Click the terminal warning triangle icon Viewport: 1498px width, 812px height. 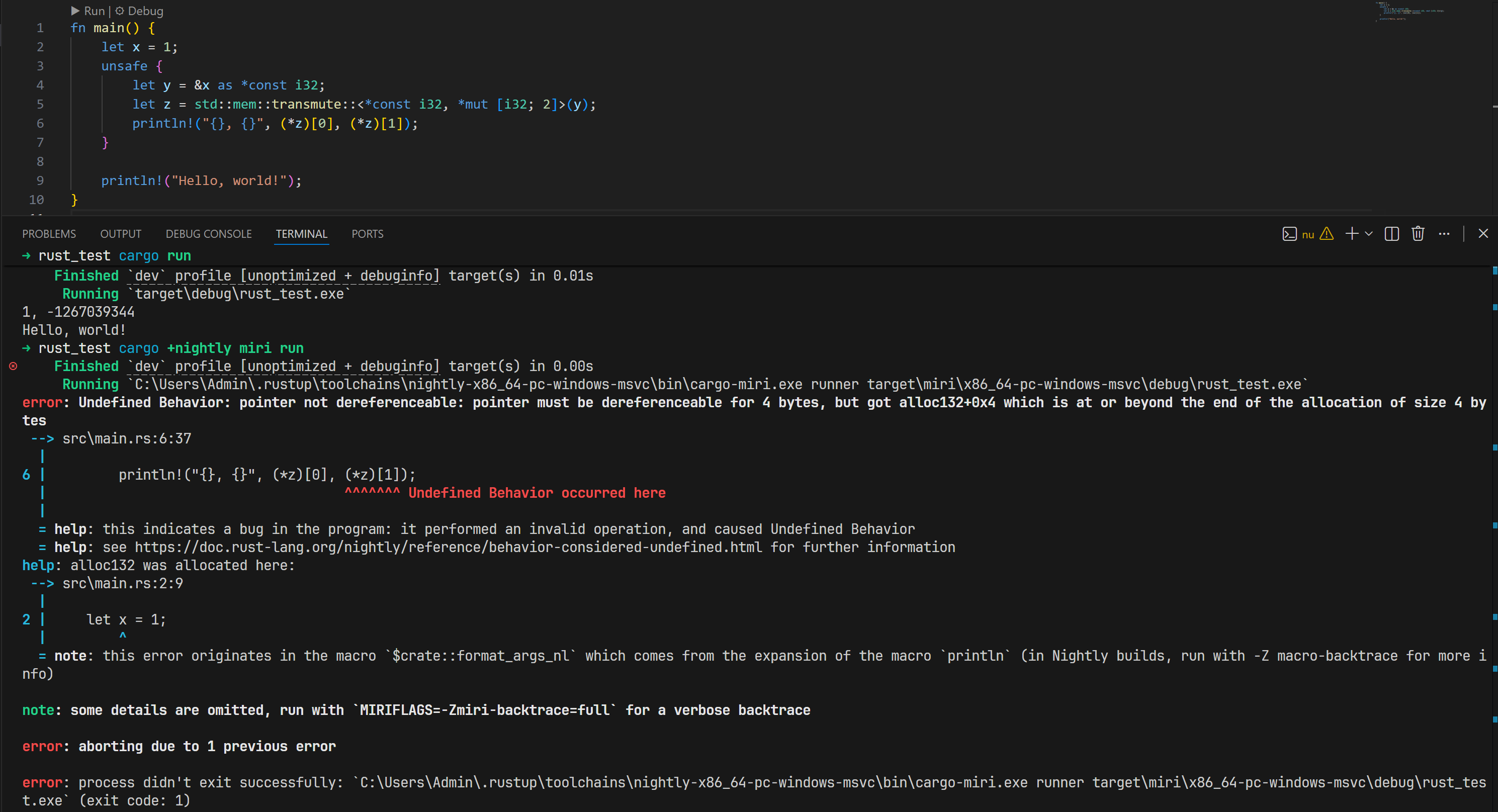point(1327,234)
